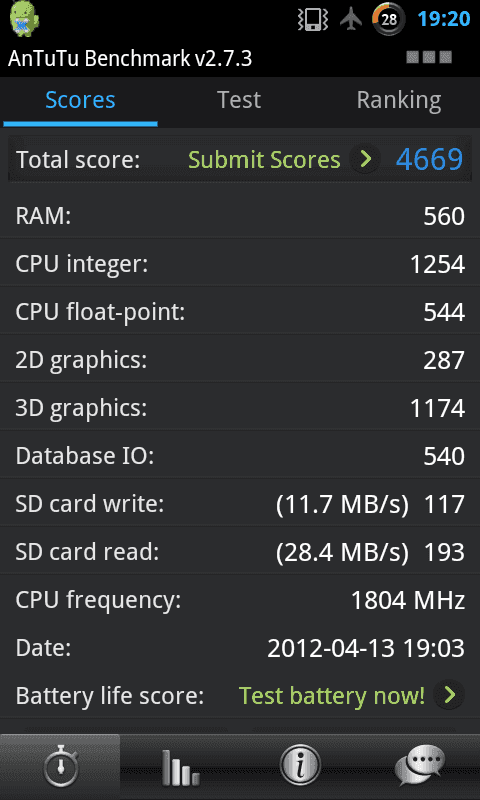Viewport: 480px width, 800px height.
Task: Open the stopwatch benchmark icon in bottom bar
Action: tap(60, 766)
